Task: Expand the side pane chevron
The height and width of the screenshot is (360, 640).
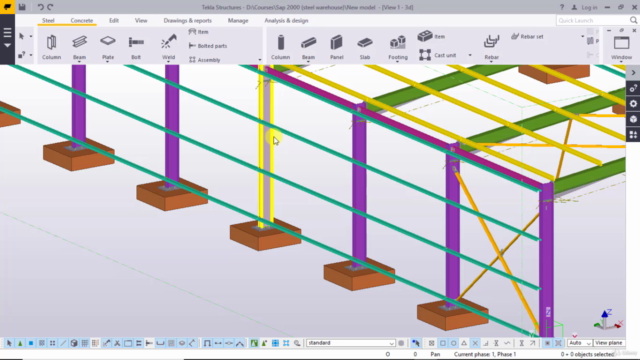Action: 633,73
